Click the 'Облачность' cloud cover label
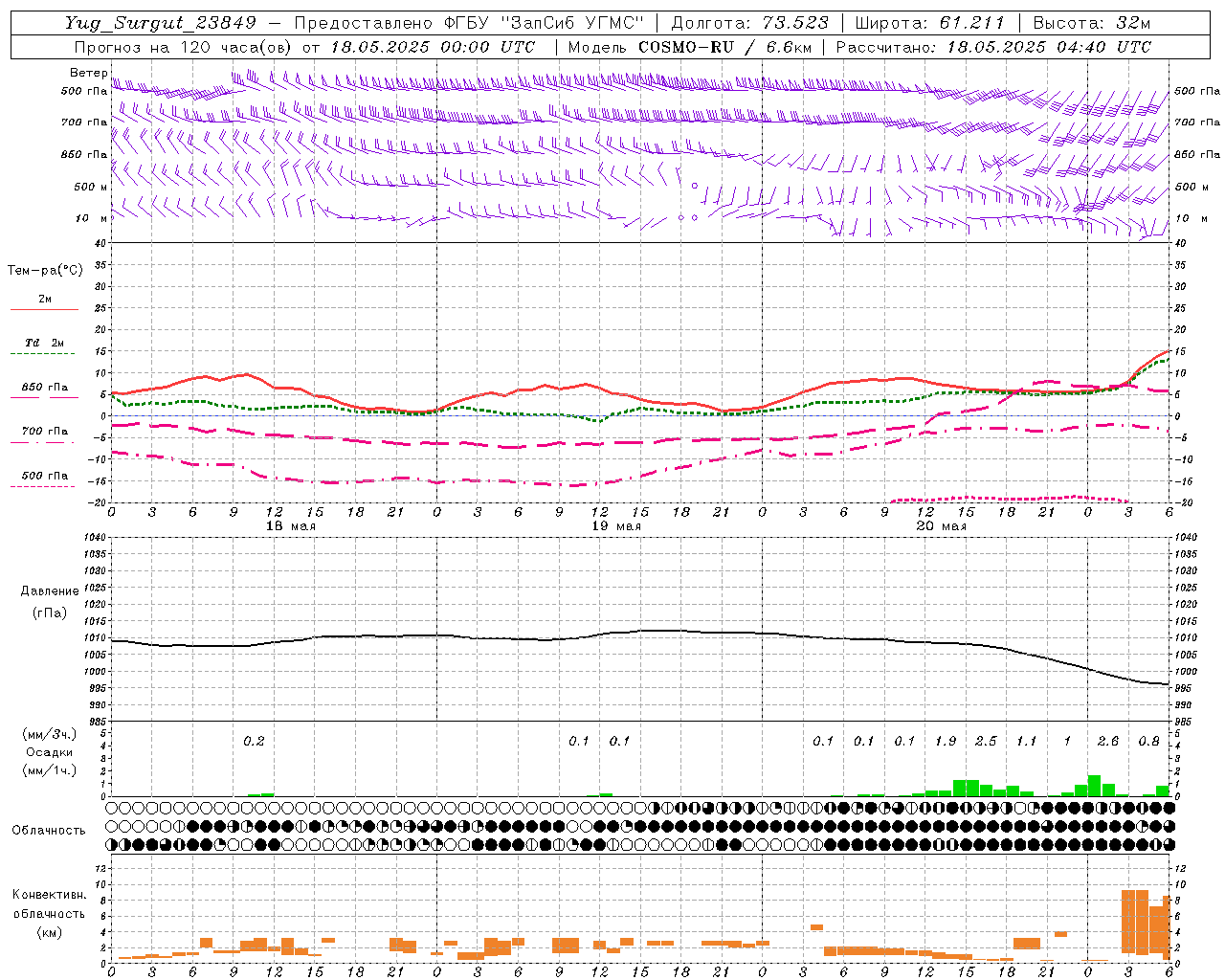The width and height of the screenshot is (1225, 980). (49, 831)
